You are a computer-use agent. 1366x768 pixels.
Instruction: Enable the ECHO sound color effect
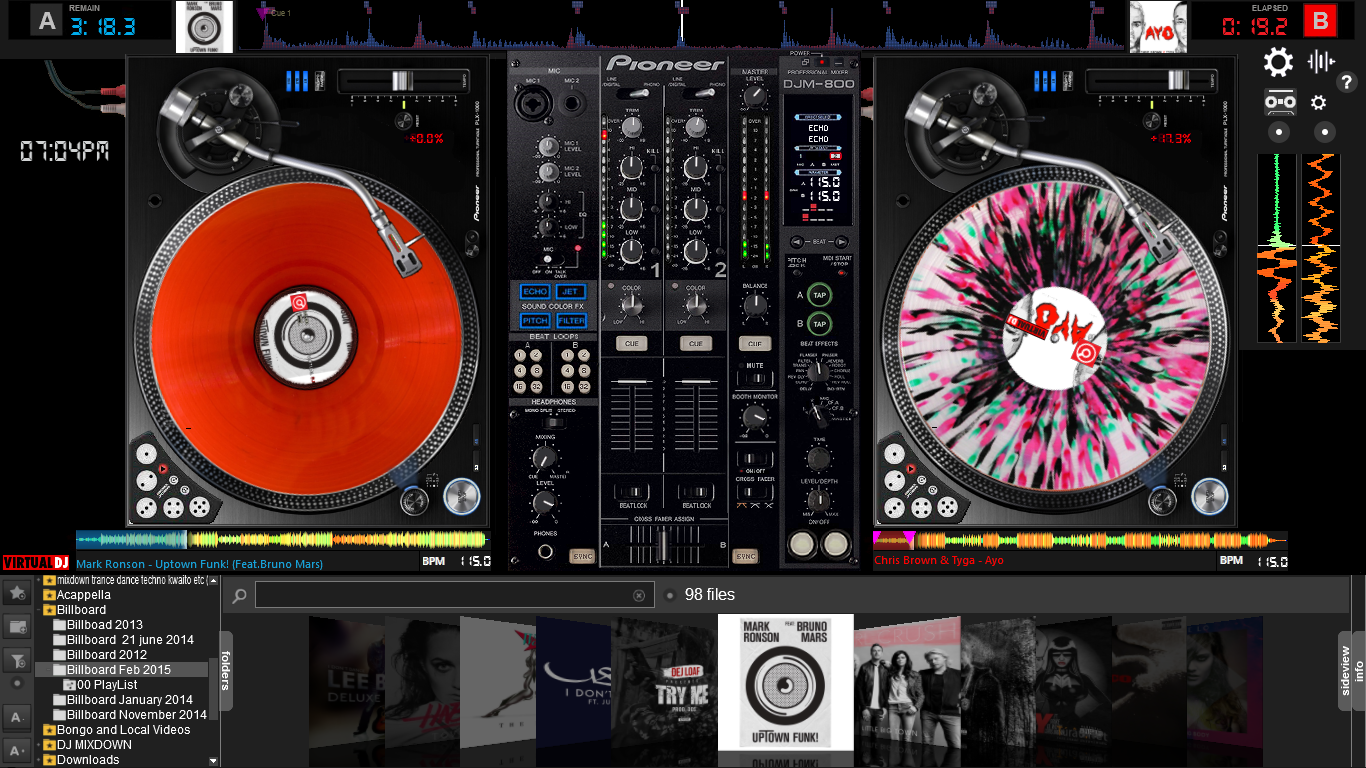click(x=535, y=291)
